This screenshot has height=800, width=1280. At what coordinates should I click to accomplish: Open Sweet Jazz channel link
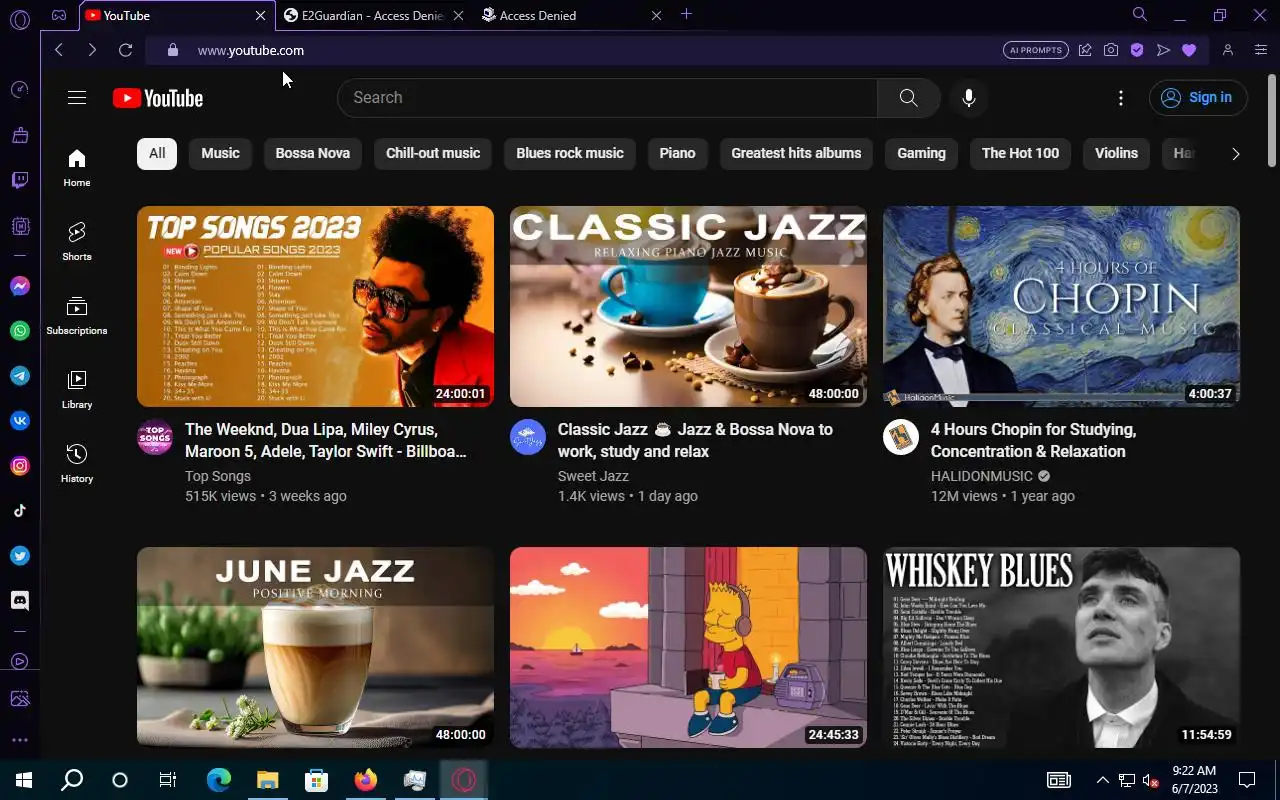593,476
